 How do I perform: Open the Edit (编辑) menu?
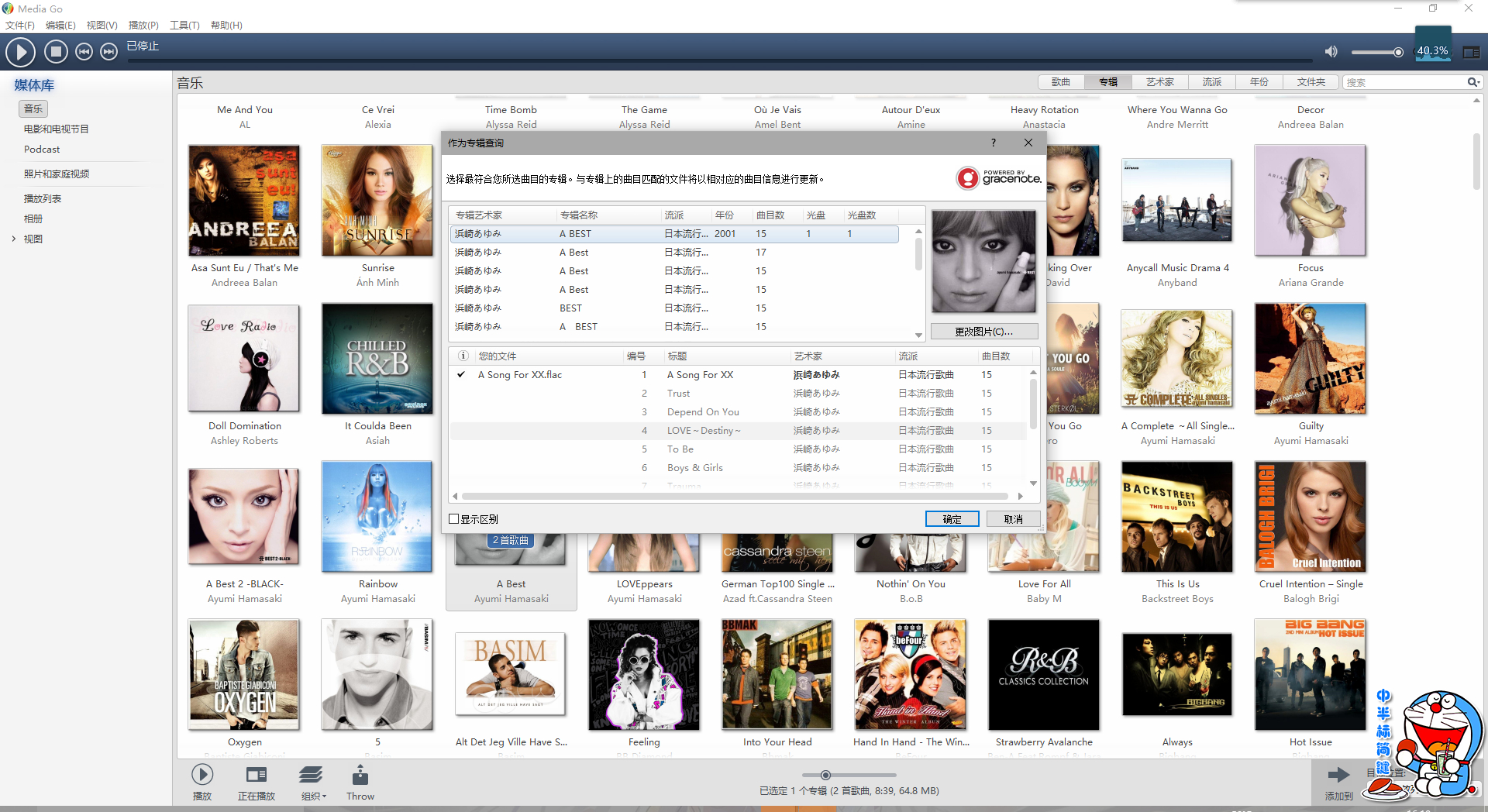60,26
